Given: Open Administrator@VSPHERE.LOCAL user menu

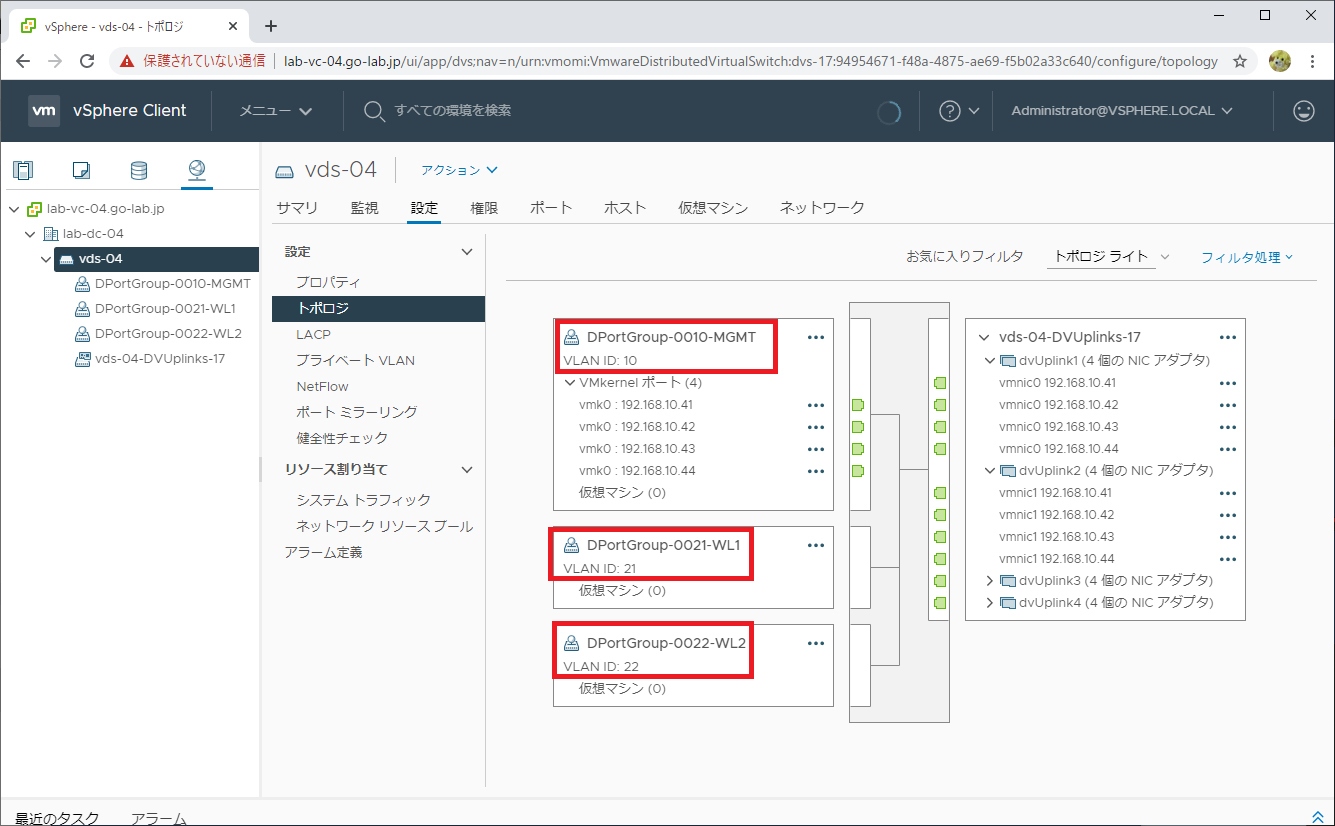Looking at the screenshot, I should [x=1122, y=111].
